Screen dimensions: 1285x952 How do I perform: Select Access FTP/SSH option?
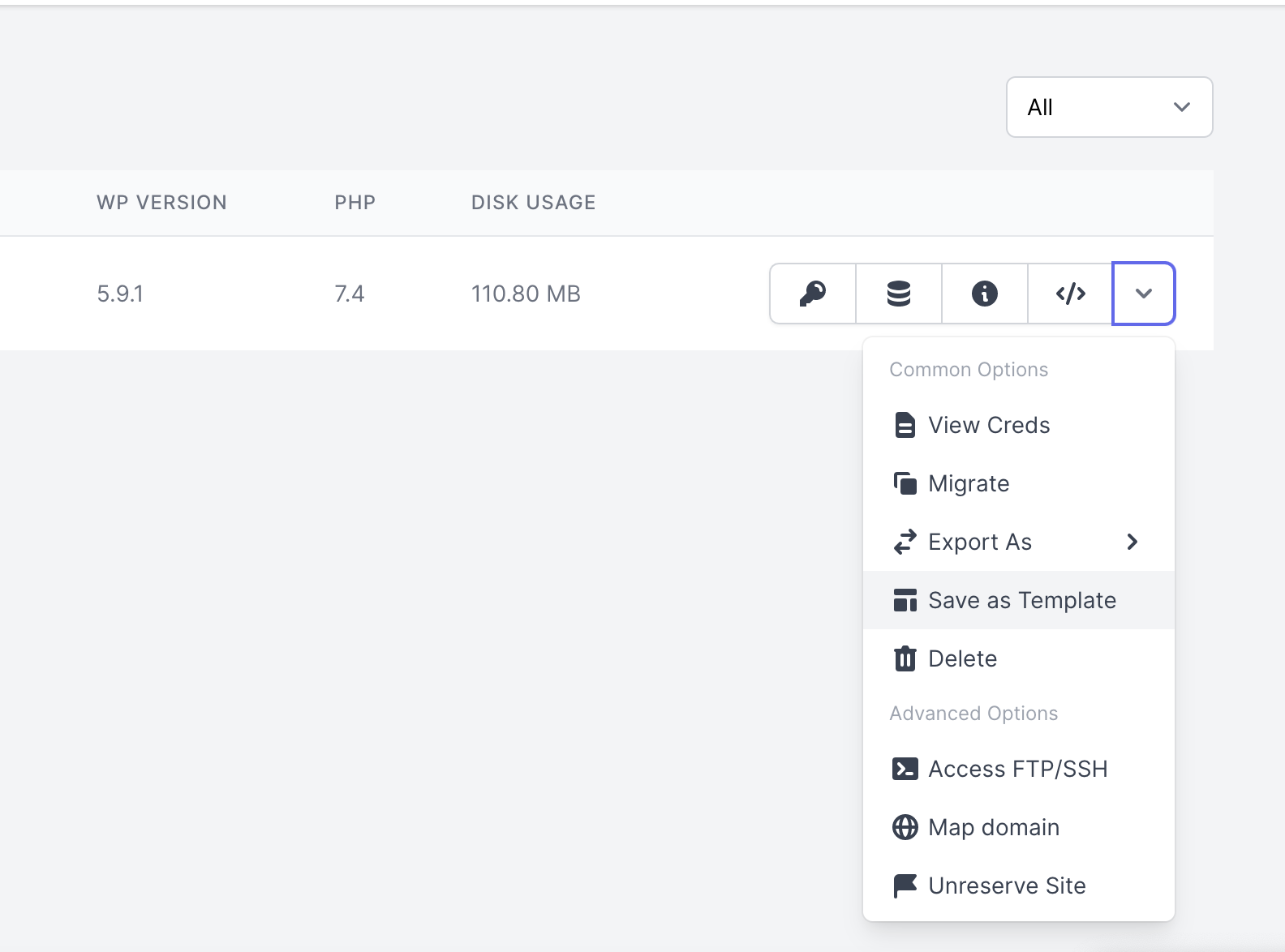coord(1019,769)
